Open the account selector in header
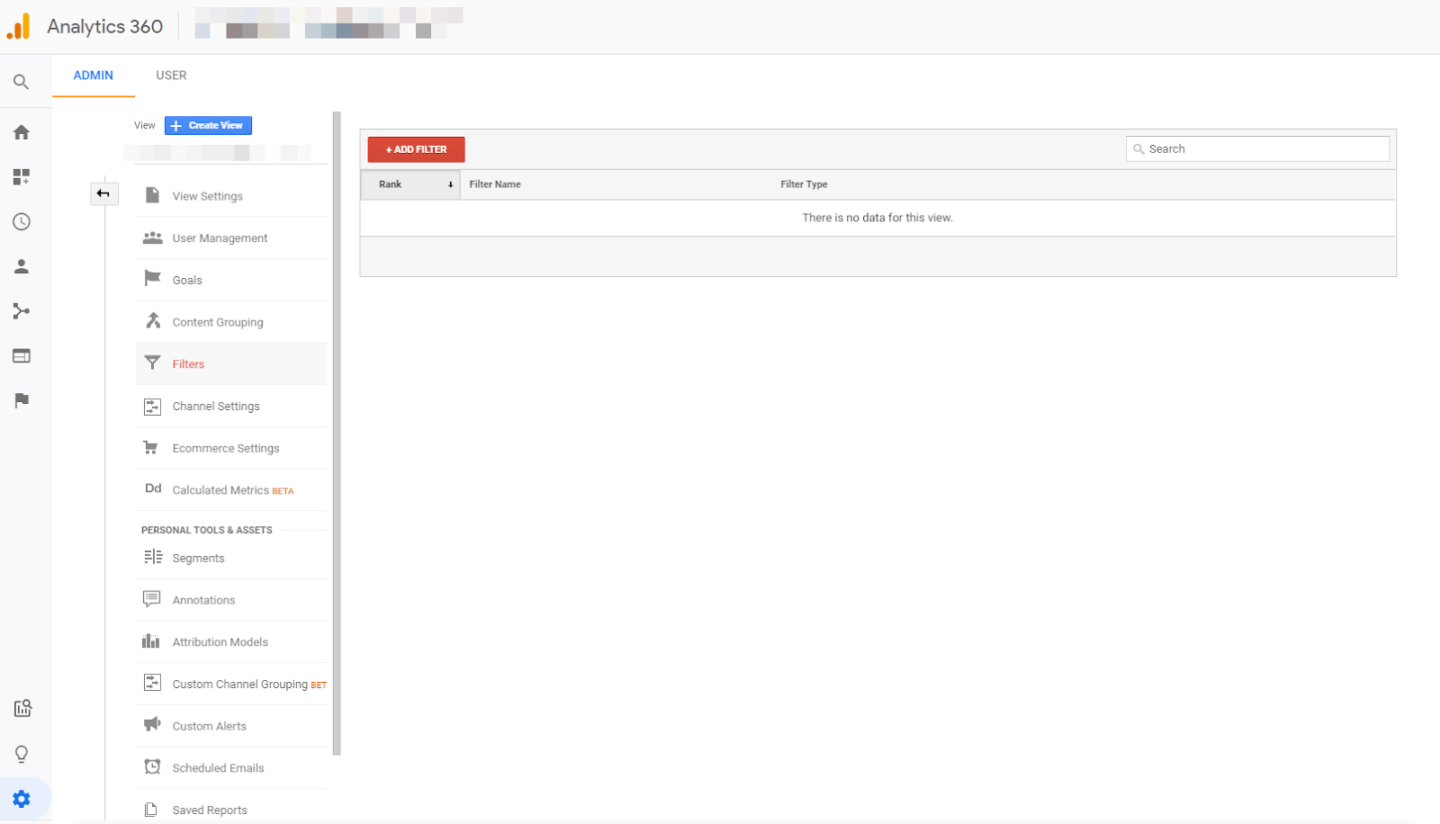The height and width of the screenshot is (824, 1440). pos(328,23)
